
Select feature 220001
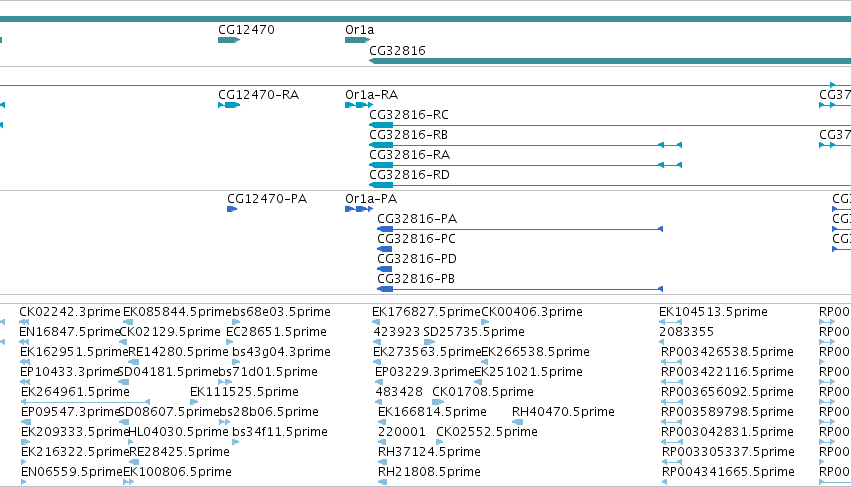(402, 433)
